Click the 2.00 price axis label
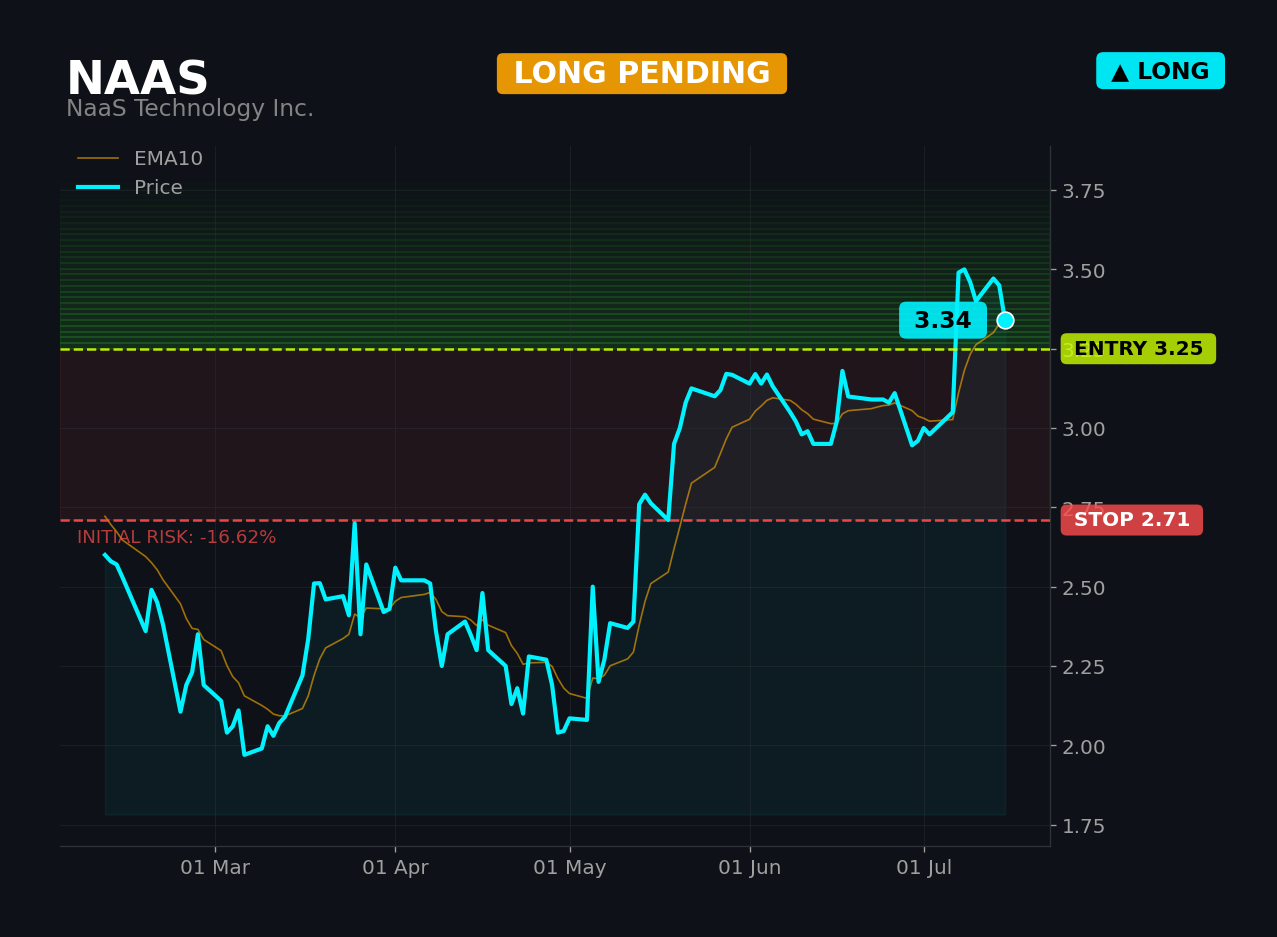The height and width of the screenshot is (937, 1277). pos(1084,747)
